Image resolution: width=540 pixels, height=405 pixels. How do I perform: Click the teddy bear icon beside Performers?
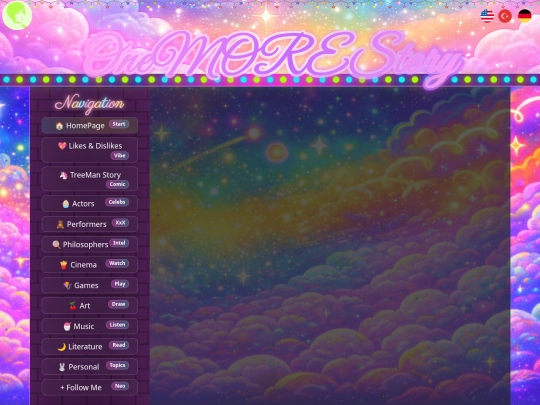pyautogui.click(x=60, y=225)
